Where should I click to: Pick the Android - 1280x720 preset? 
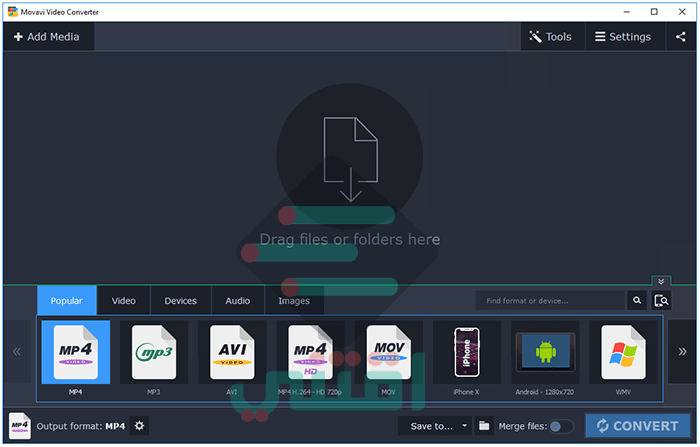(545, 352)
